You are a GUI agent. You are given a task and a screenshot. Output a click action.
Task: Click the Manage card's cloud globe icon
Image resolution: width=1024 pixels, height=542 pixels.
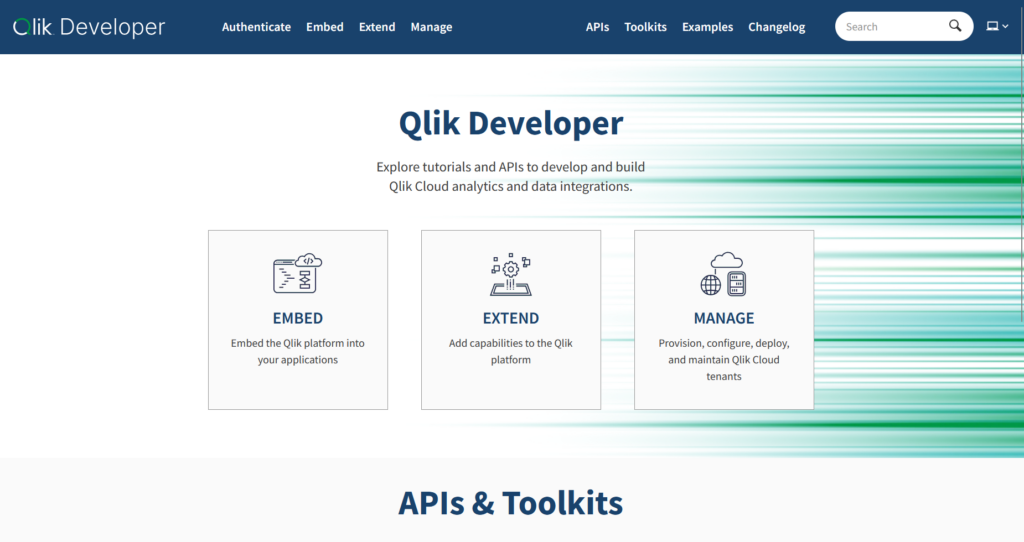723,274
